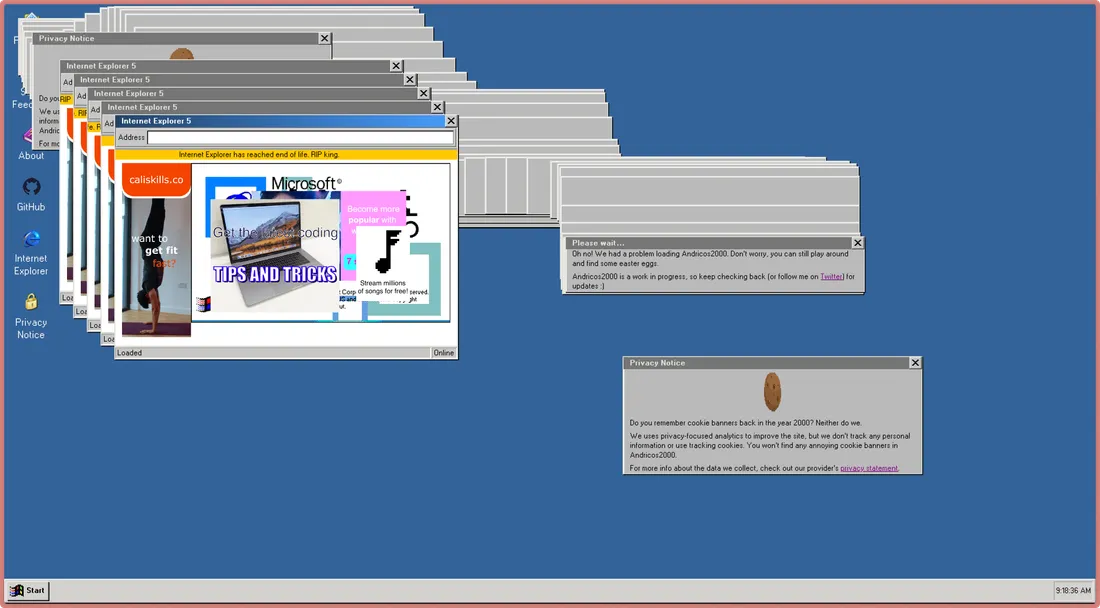The height and width of the screenshot is (608, 1100).
Task: Close the 'Please wait...' window
Action: click(857, 243)
